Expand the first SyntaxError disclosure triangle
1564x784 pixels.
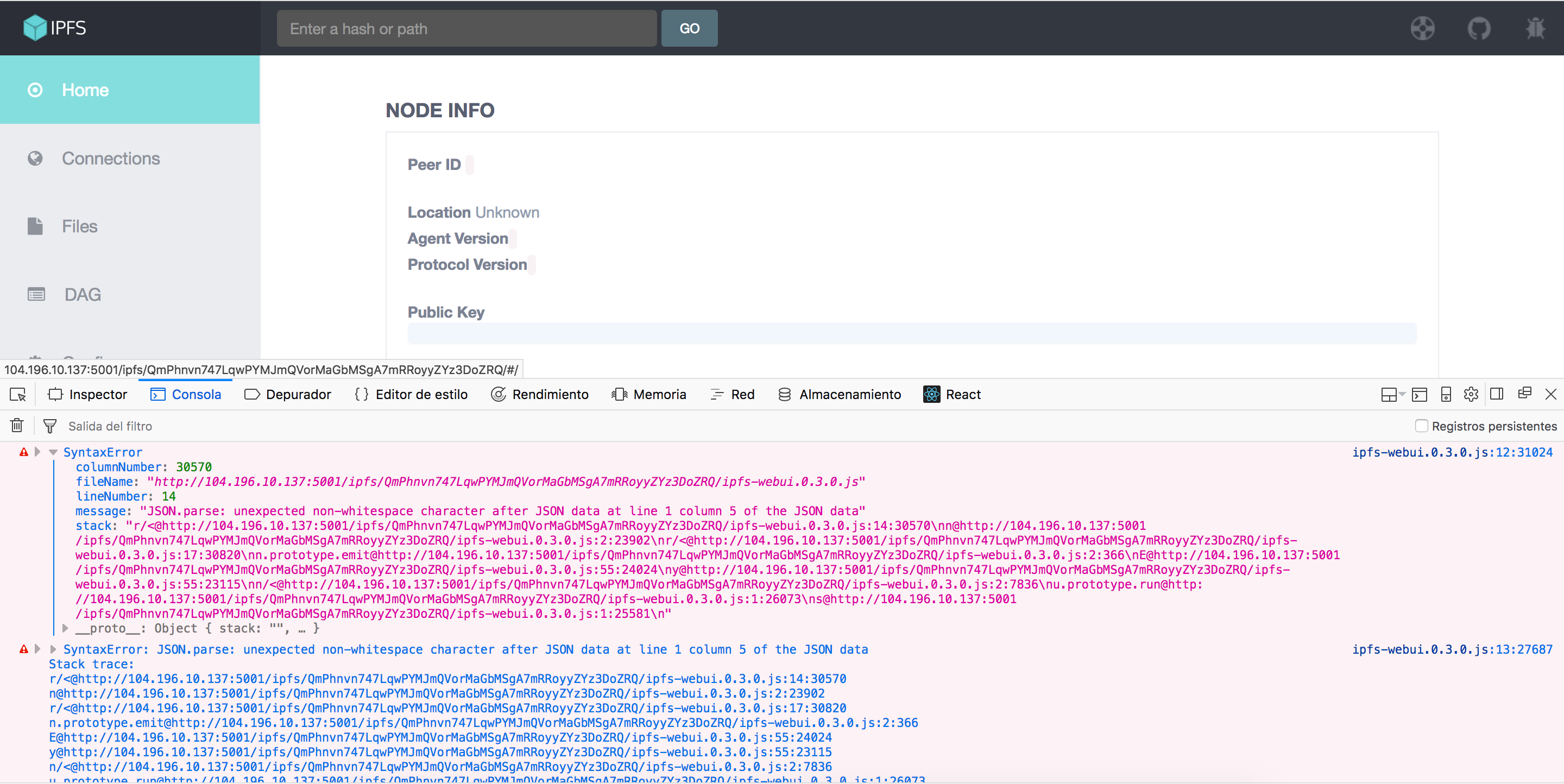pos(37,452)
